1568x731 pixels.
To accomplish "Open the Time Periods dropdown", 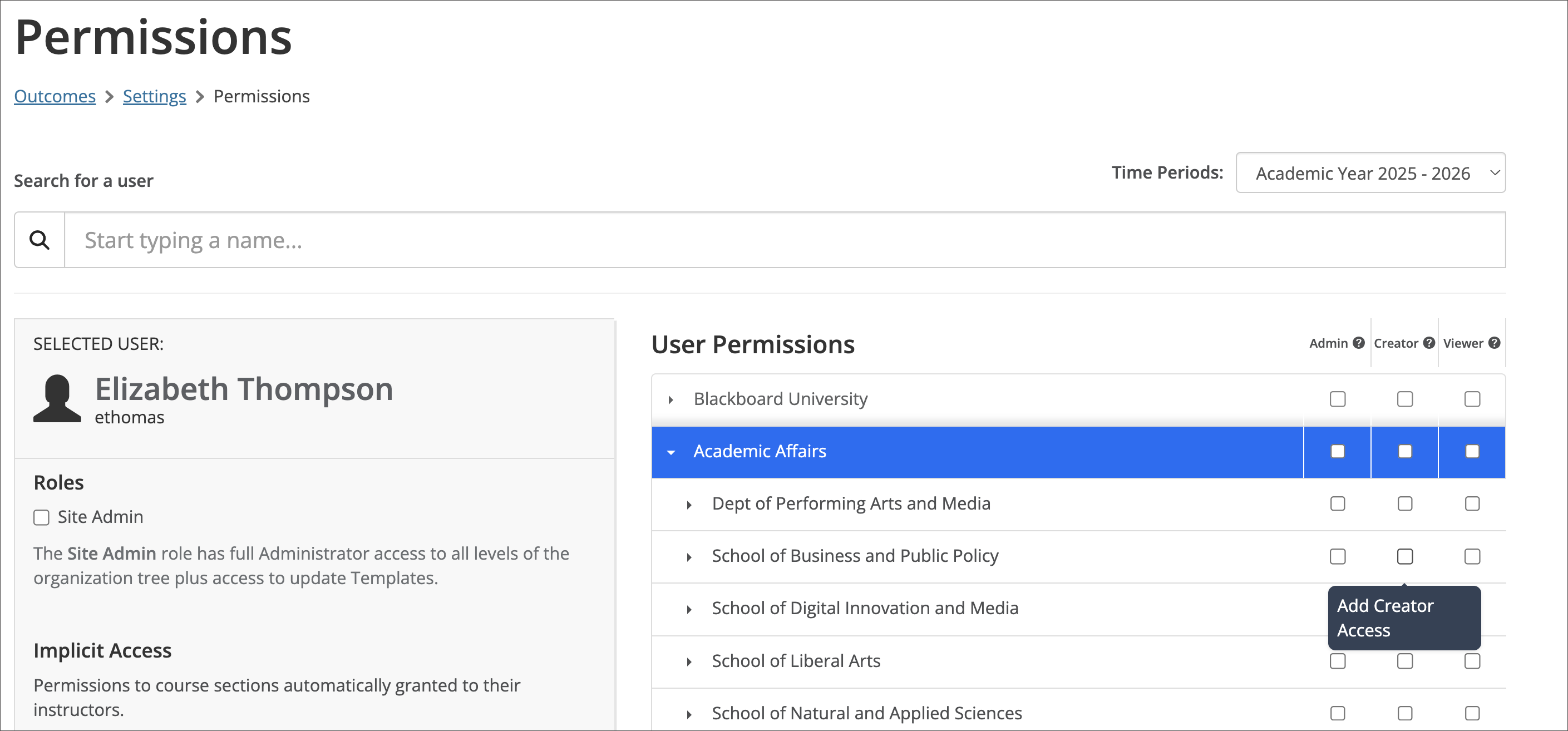I will 1371,173.
